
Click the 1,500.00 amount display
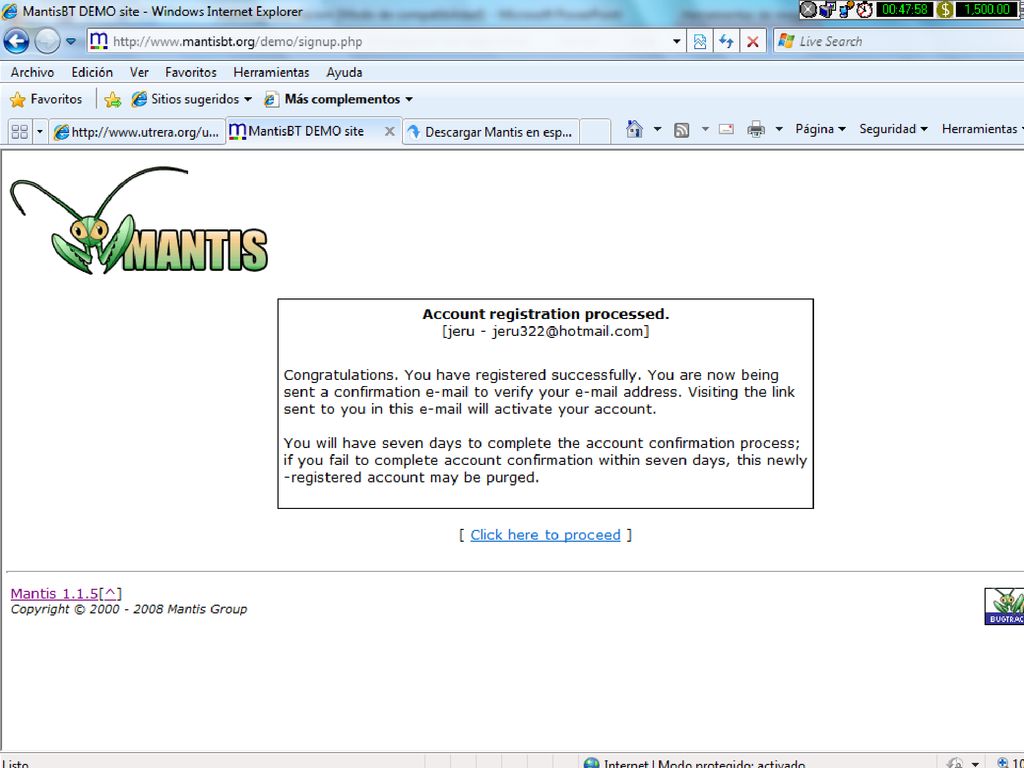point(987,9)
